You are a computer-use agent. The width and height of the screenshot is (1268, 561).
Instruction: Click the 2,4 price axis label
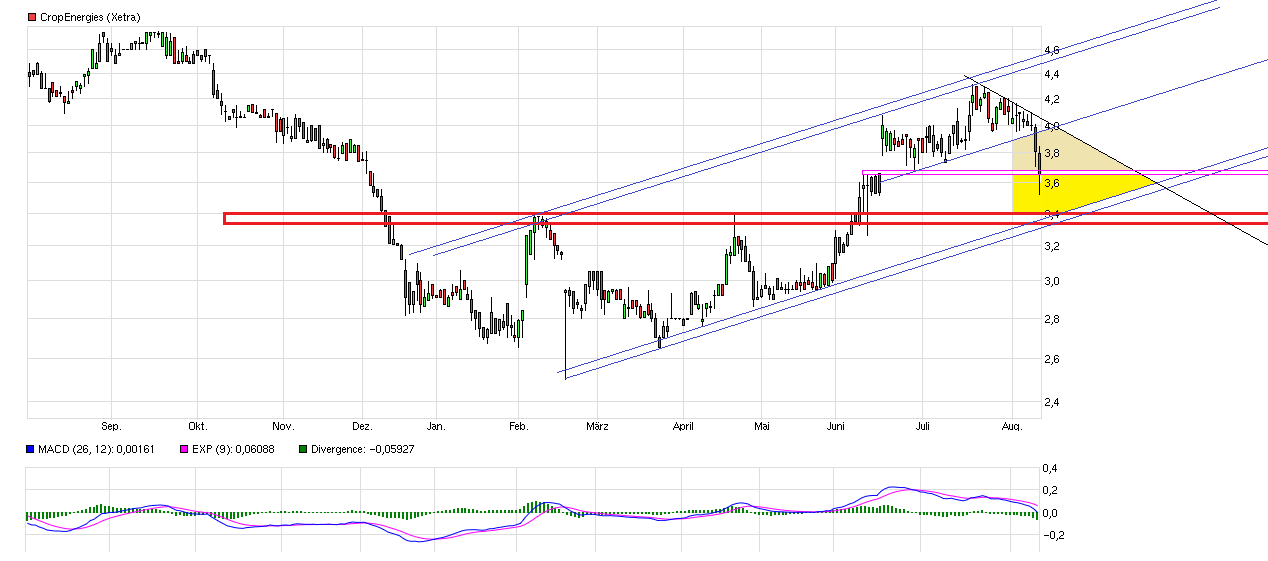pos(1051,402)
